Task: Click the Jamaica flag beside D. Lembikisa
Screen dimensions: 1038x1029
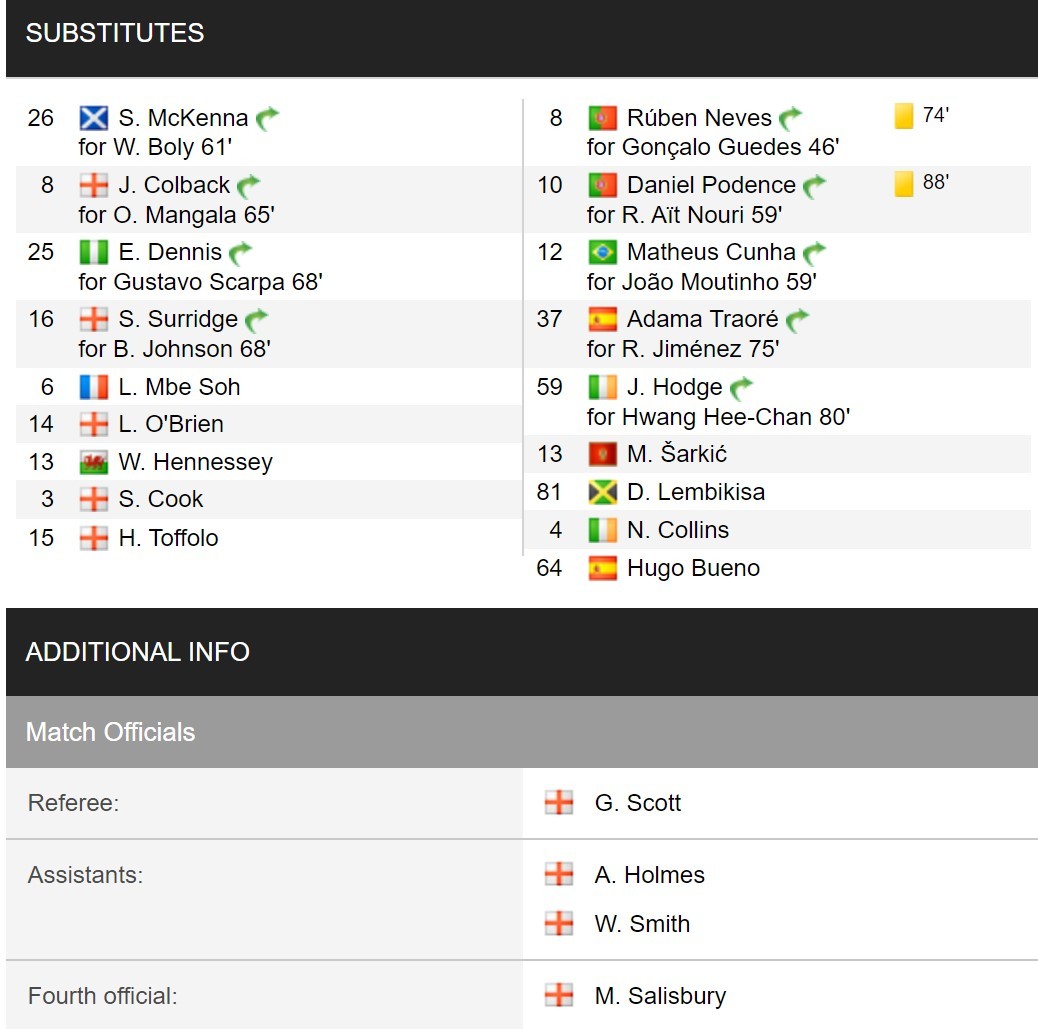Action: [602, 493]
